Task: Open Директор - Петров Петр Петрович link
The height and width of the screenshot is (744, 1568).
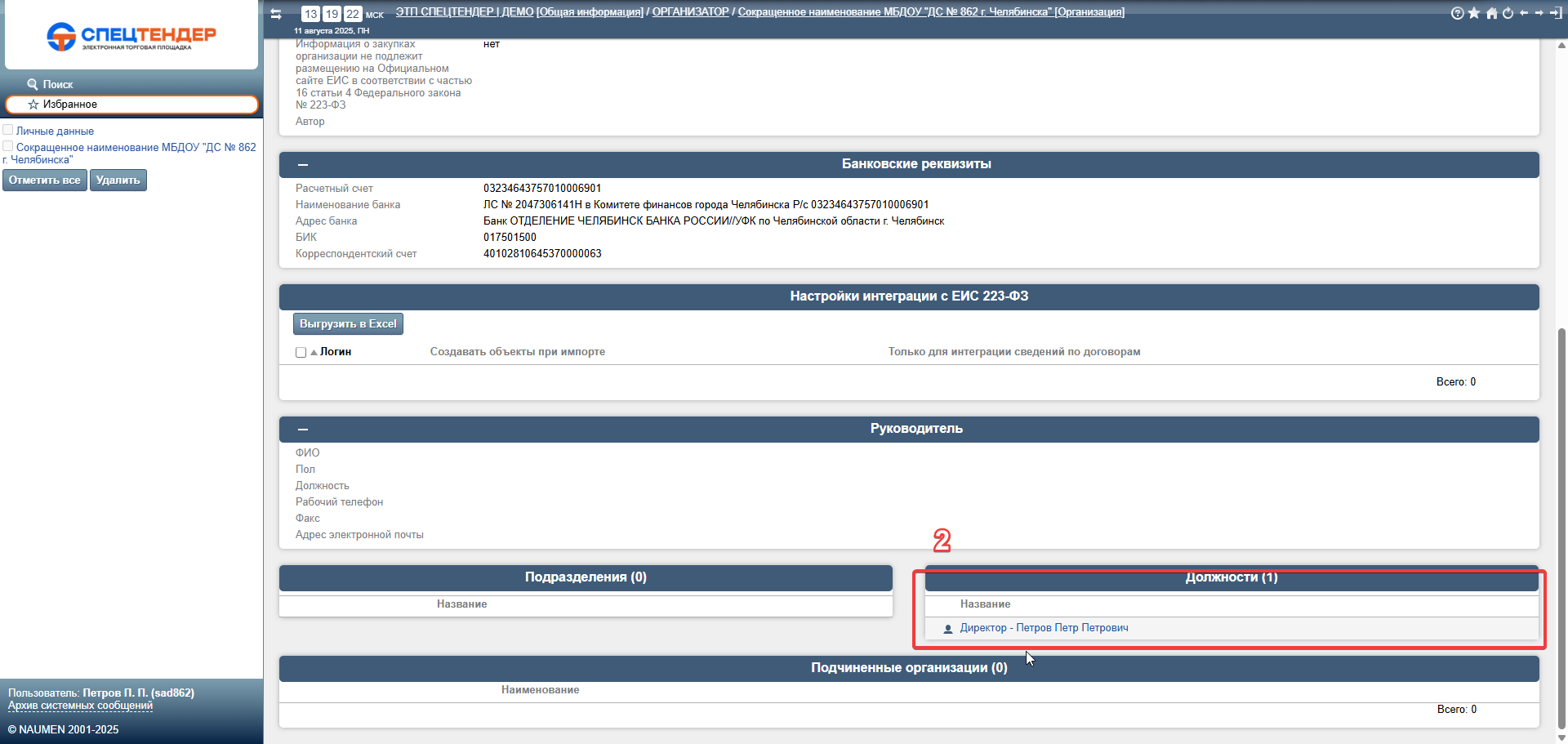Action: click(x=1044, y=628)
